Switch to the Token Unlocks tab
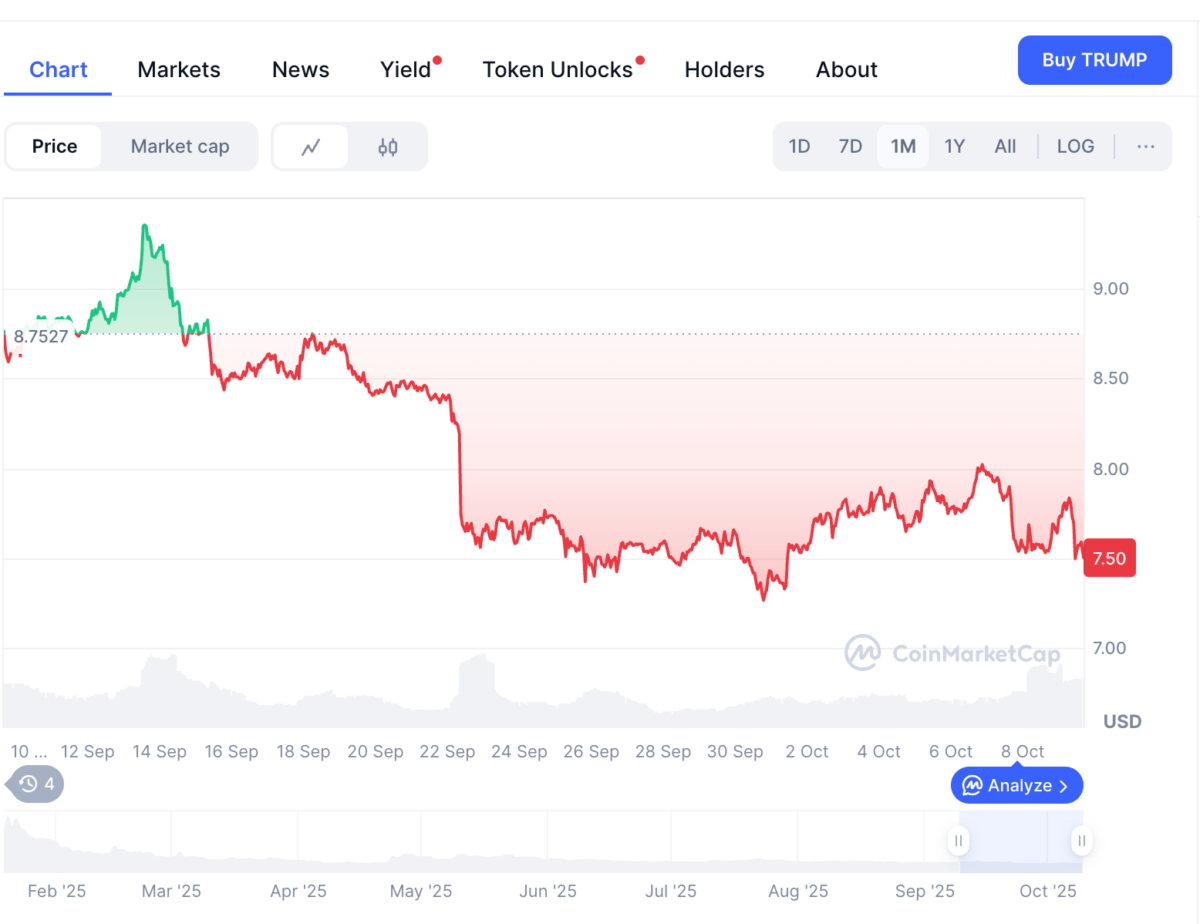 [557, 70]
